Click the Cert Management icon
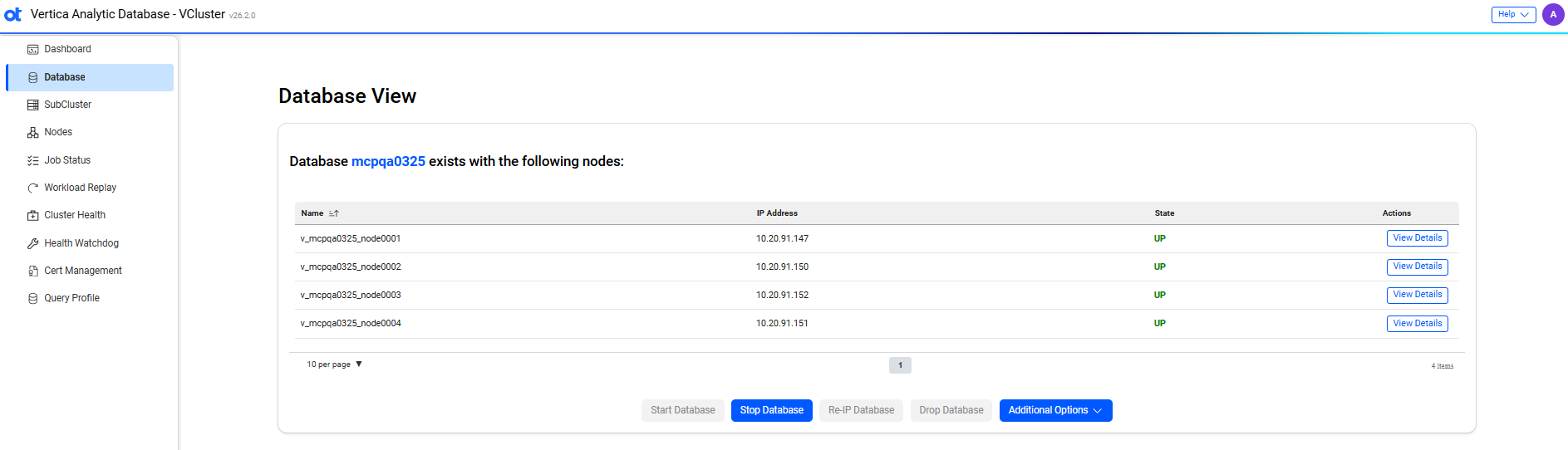 click(x=33, y=271)
